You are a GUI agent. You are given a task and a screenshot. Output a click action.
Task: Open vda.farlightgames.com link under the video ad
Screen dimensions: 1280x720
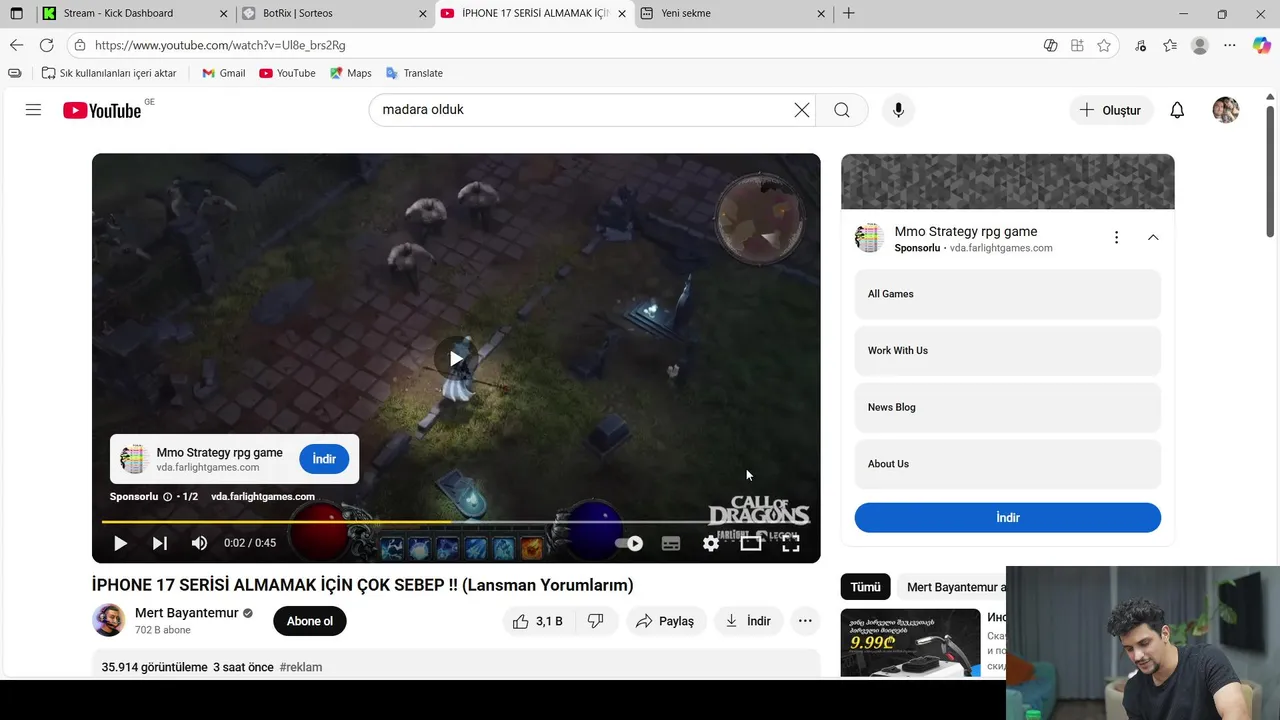[x=263, y=496]
